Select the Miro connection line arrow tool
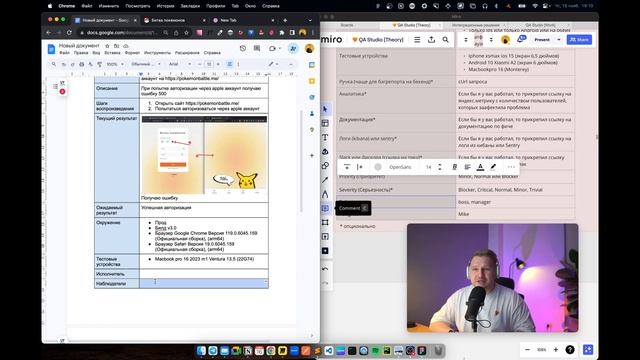This screenshot has height=360, width=640. click(x=325, y=180)
